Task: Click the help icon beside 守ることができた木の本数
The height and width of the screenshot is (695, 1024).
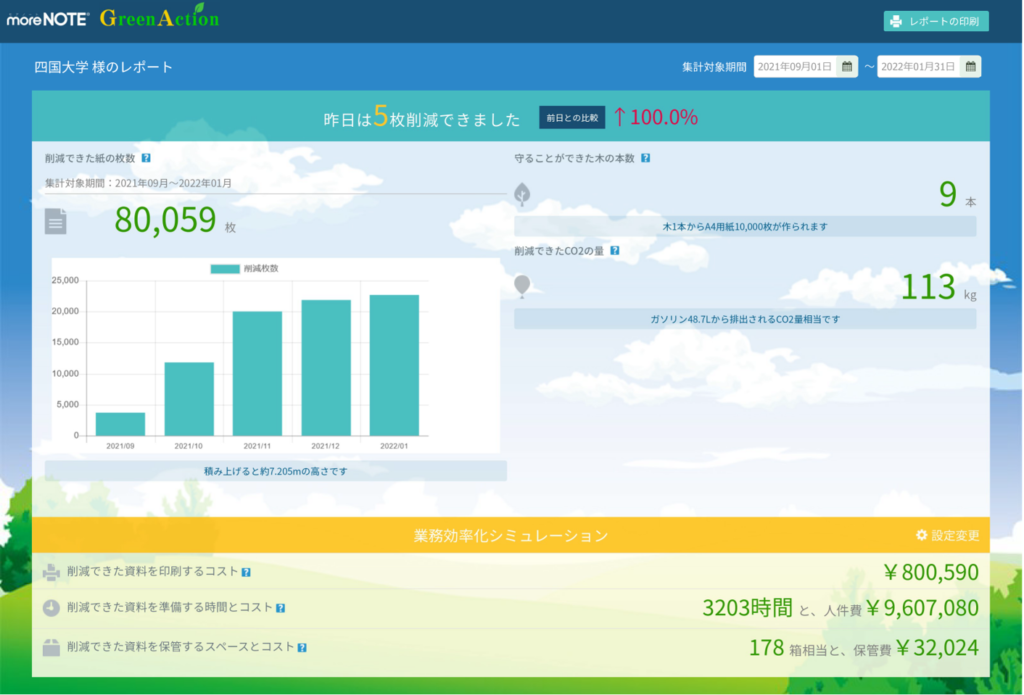Action: [x=645, y=158]
